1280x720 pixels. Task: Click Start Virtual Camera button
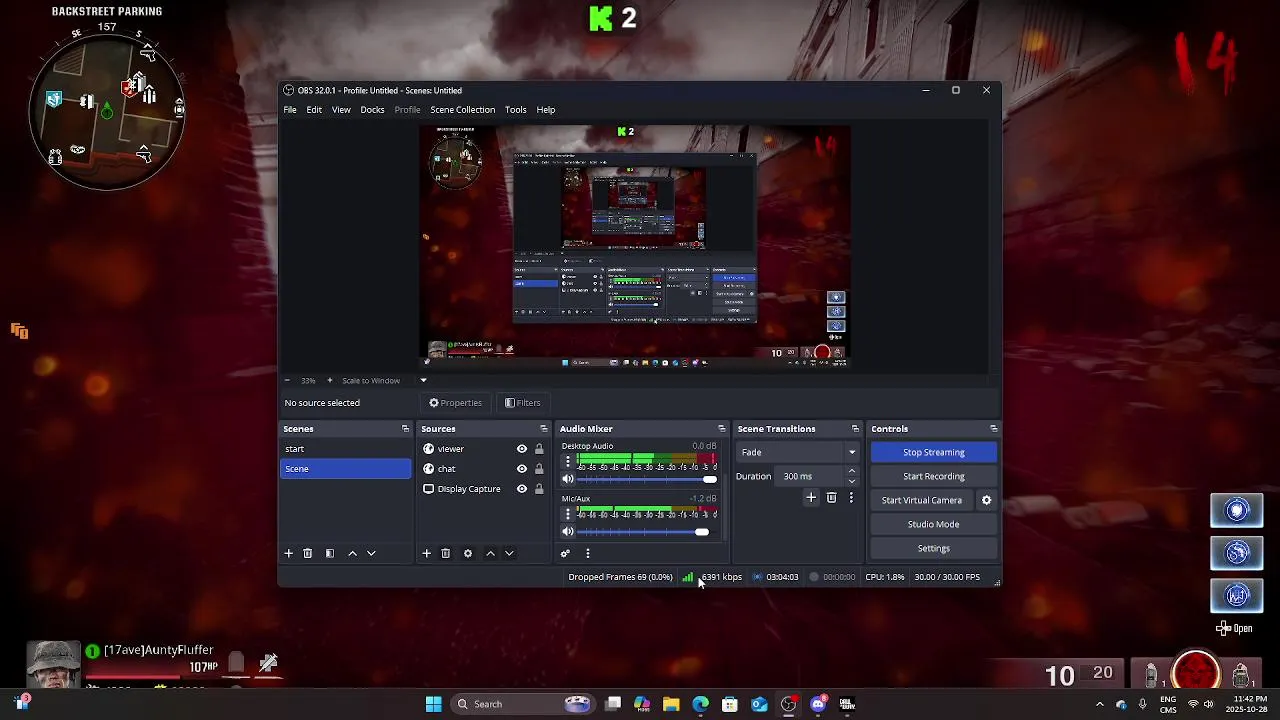[x=922, y=500]
